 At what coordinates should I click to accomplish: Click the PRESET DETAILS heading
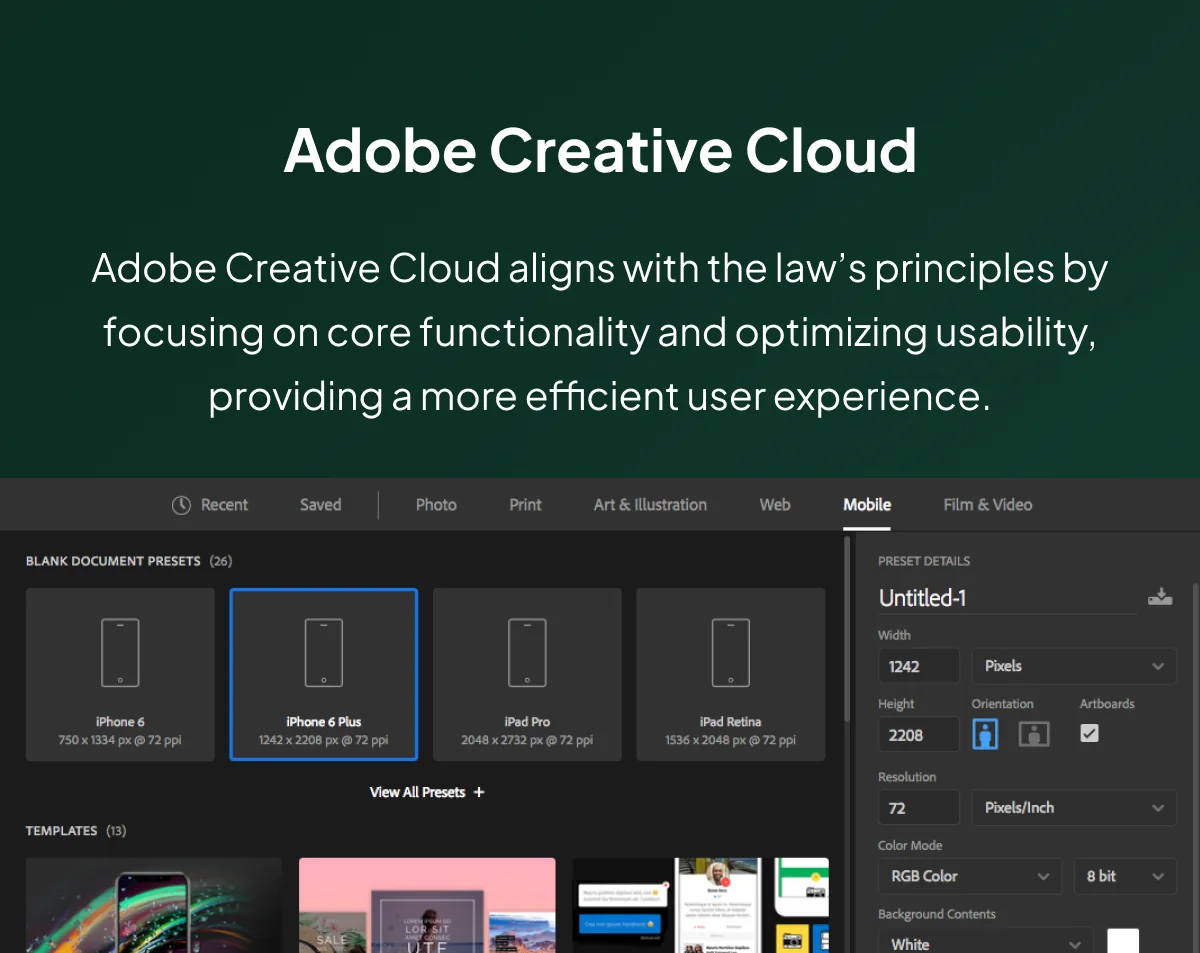(x=924, y=561)
